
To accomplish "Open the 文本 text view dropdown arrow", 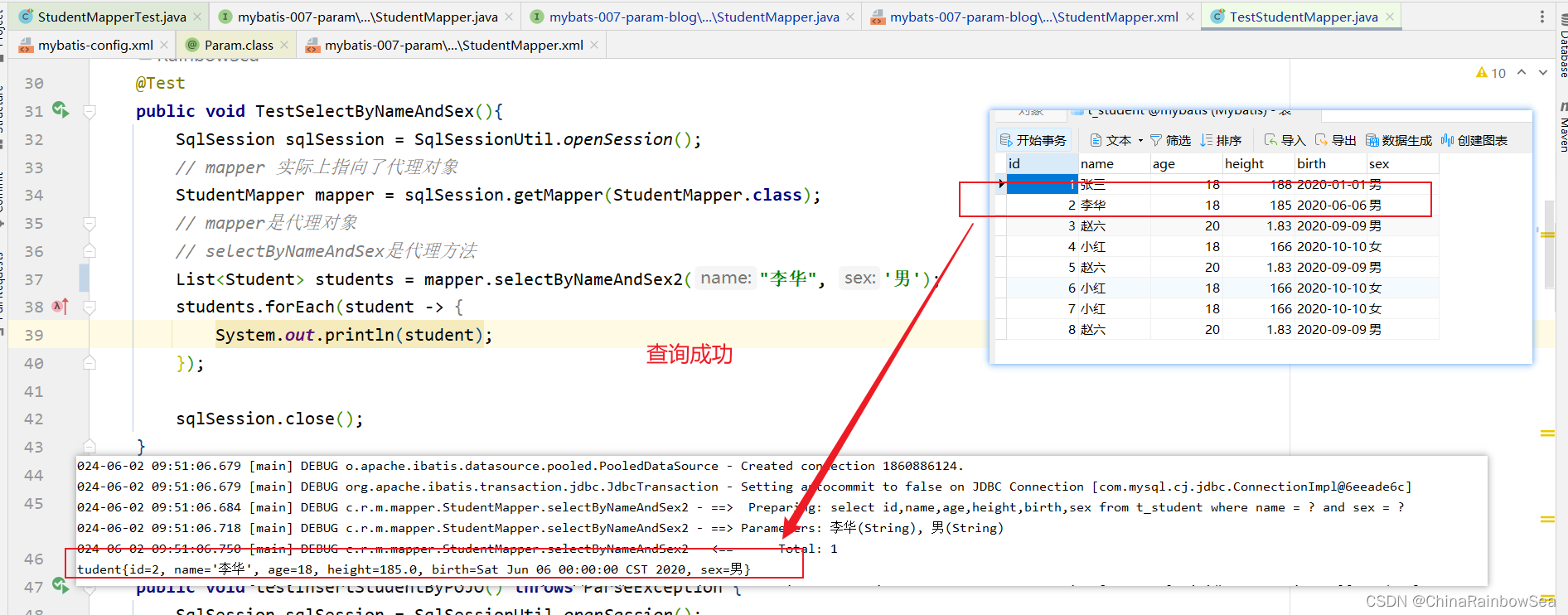I will (x=1140, y=141).
